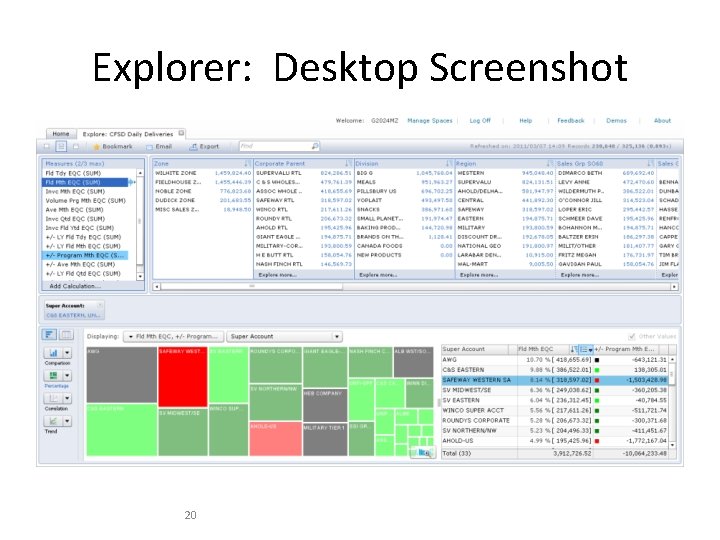Open the Trend chart dropdown arrow

68,421
